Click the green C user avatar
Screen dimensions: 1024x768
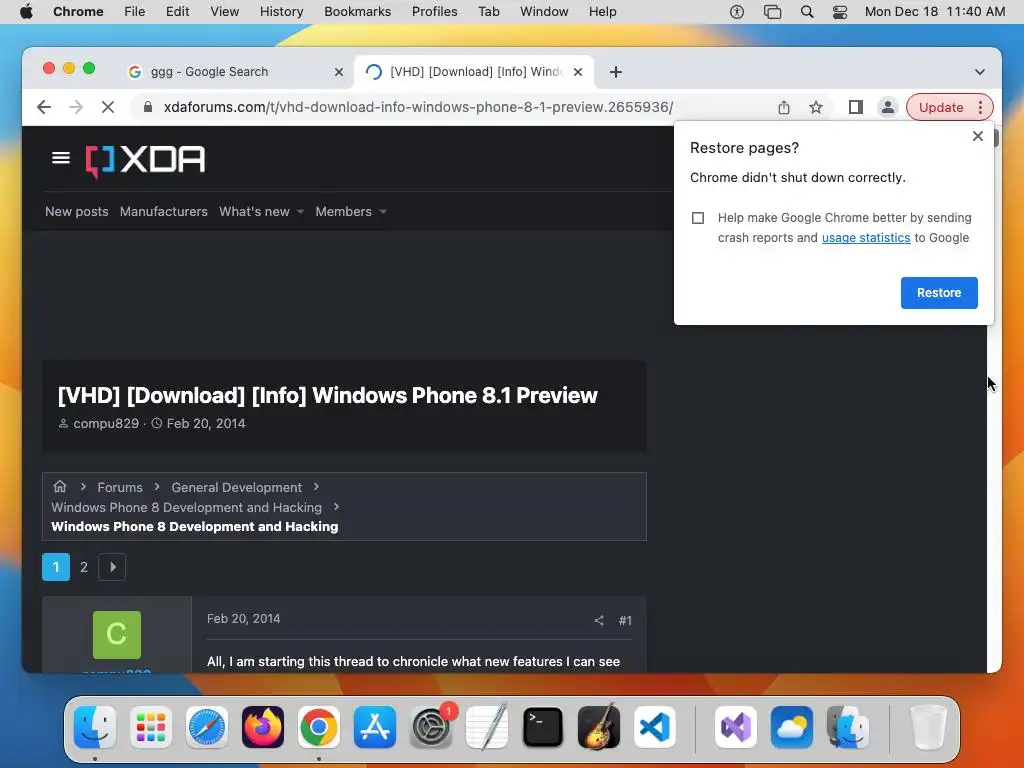click(117, 635)
